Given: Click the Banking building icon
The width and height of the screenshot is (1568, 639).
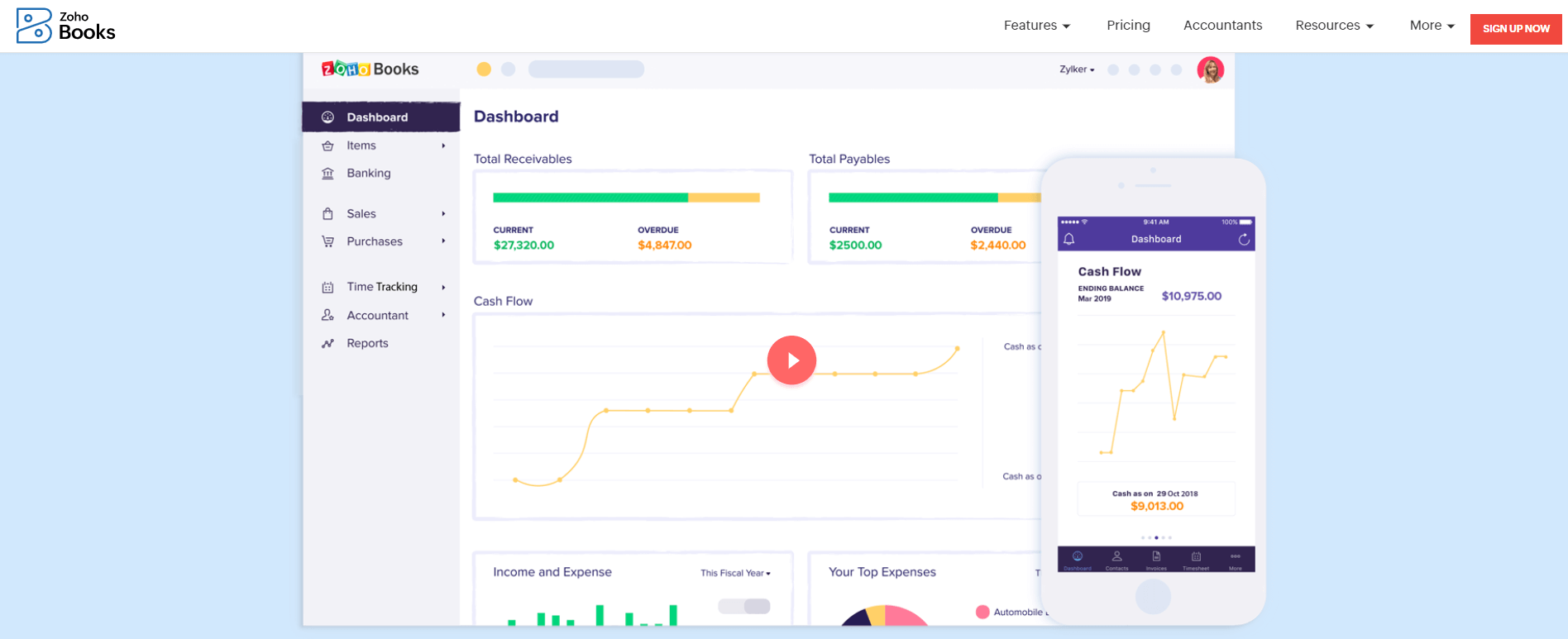Looking at the screenshot, I should [327, 174].
